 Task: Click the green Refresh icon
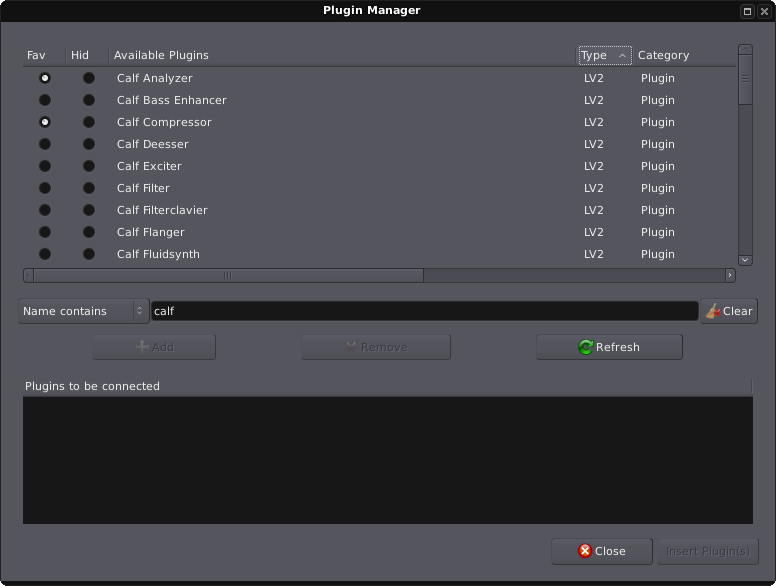pos(586,347)
